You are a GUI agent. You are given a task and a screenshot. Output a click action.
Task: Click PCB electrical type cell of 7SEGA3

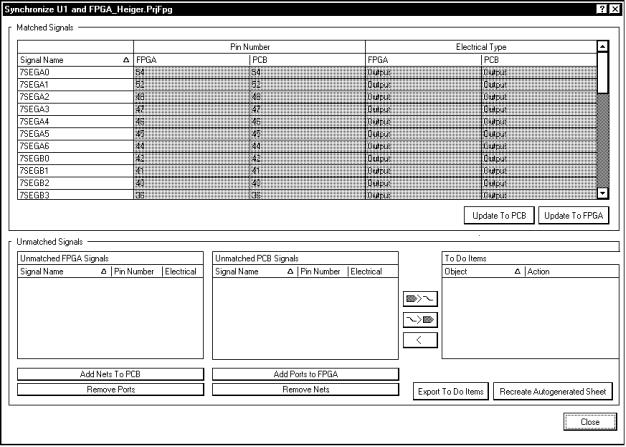pyautogui.click(x=539, y=109)
